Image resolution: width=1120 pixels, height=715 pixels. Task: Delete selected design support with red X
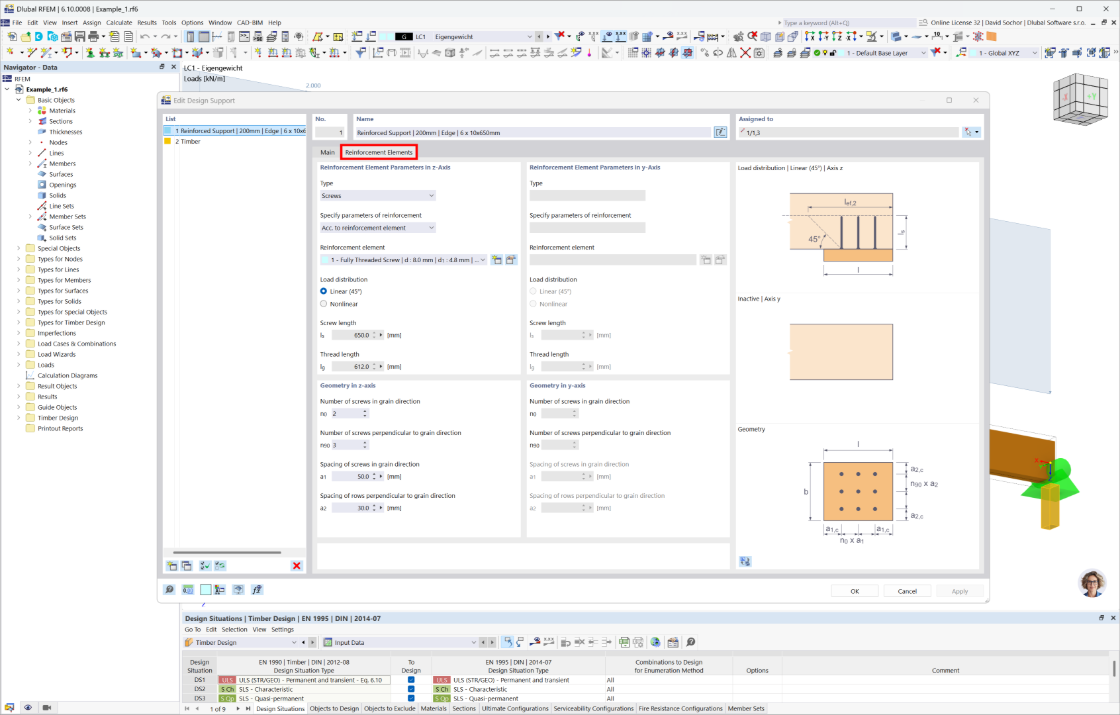tap(296, 566)
